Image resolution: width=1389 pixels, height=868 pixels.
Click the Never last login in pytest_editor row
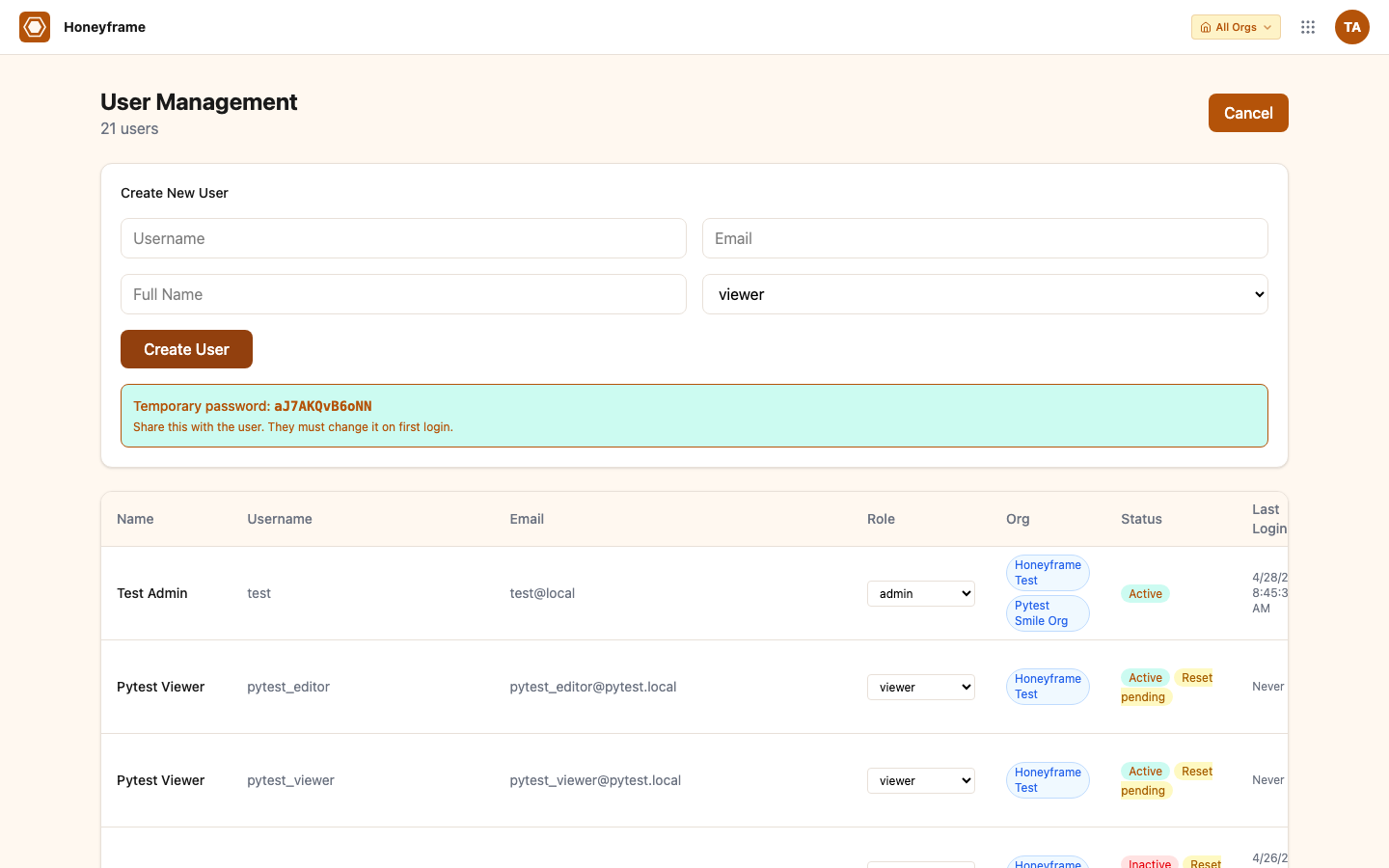[1268, 687]
